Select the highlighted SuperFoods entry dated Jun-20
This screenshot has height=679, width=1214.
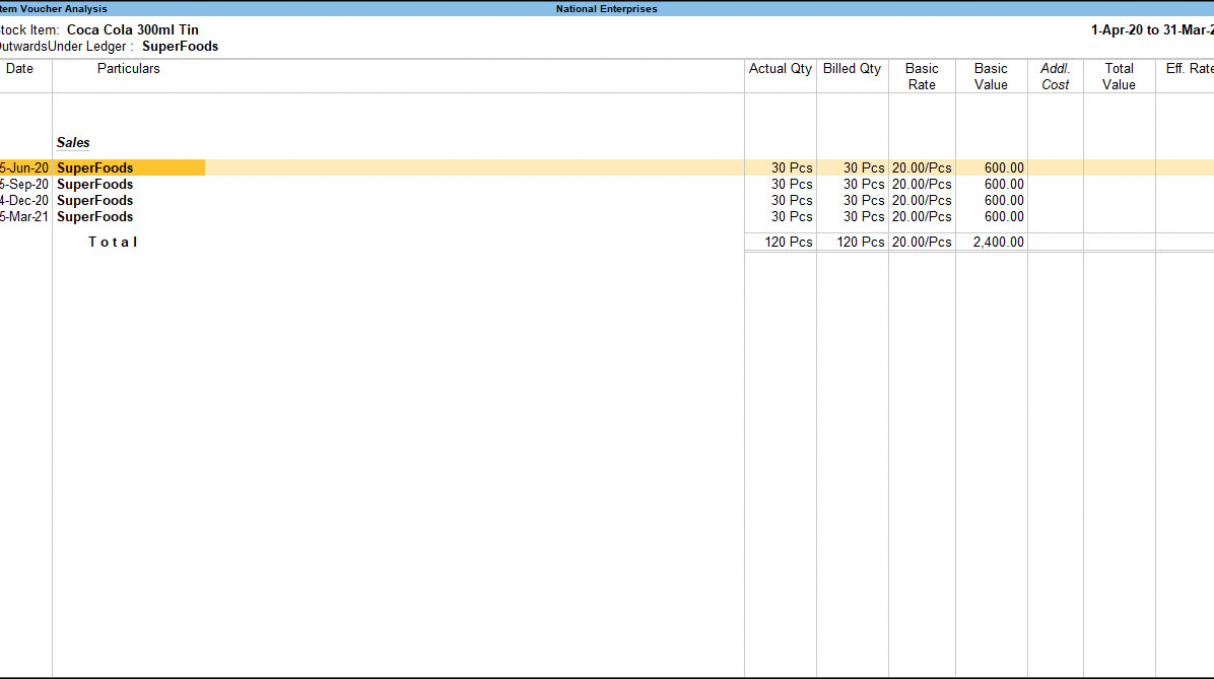tap(95, 168)
